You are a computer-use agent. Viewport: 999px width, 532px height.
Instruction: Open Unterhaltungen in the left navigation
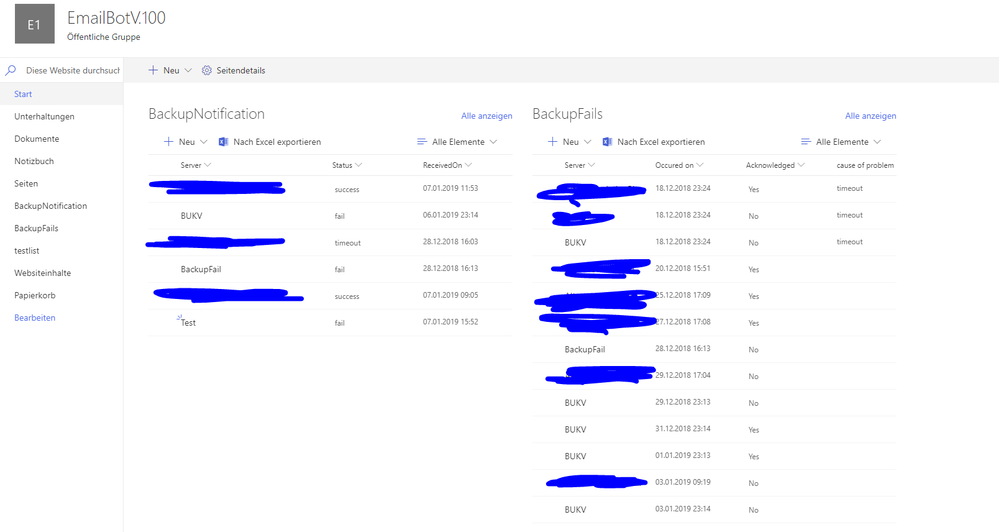click(45, 116)
